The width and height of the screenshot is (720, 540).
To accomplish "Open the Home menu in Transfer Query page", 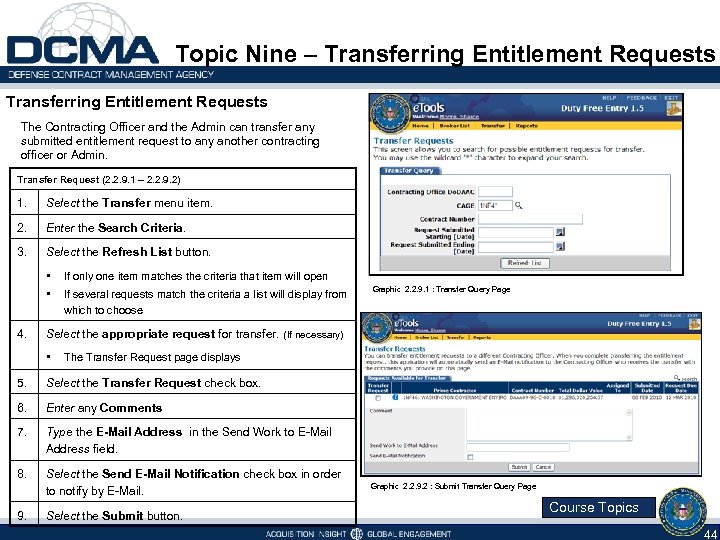I will (x=420, y=126).
